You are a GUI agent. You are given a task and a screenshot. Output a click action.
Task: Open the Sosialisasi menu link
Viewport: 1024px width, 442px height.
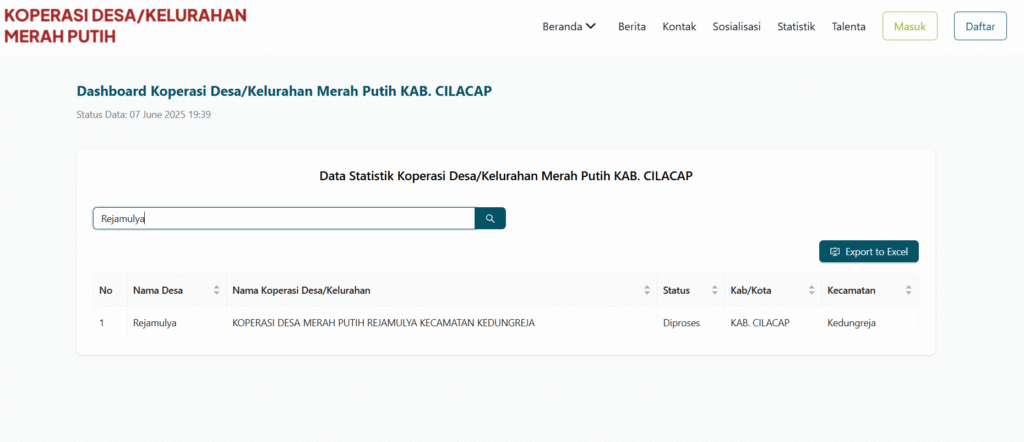click(737, 27)
